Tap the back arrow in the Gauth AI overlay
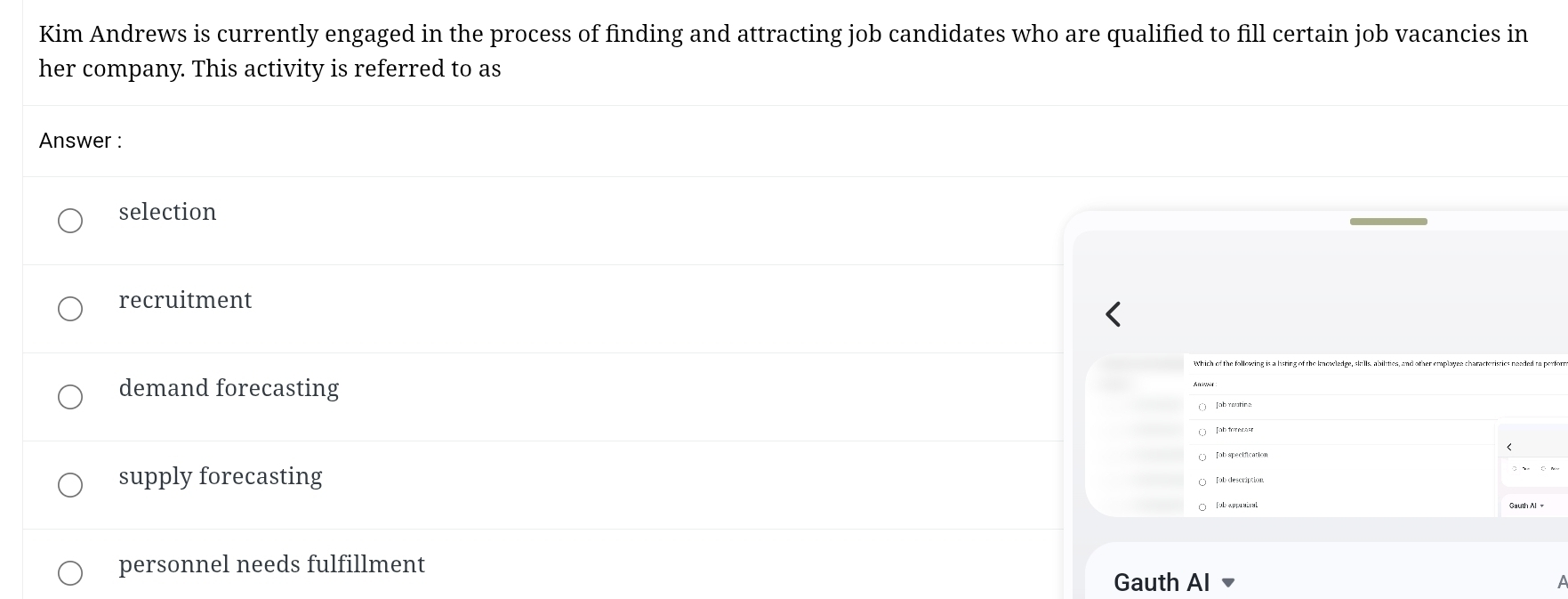 (1113, 313)
